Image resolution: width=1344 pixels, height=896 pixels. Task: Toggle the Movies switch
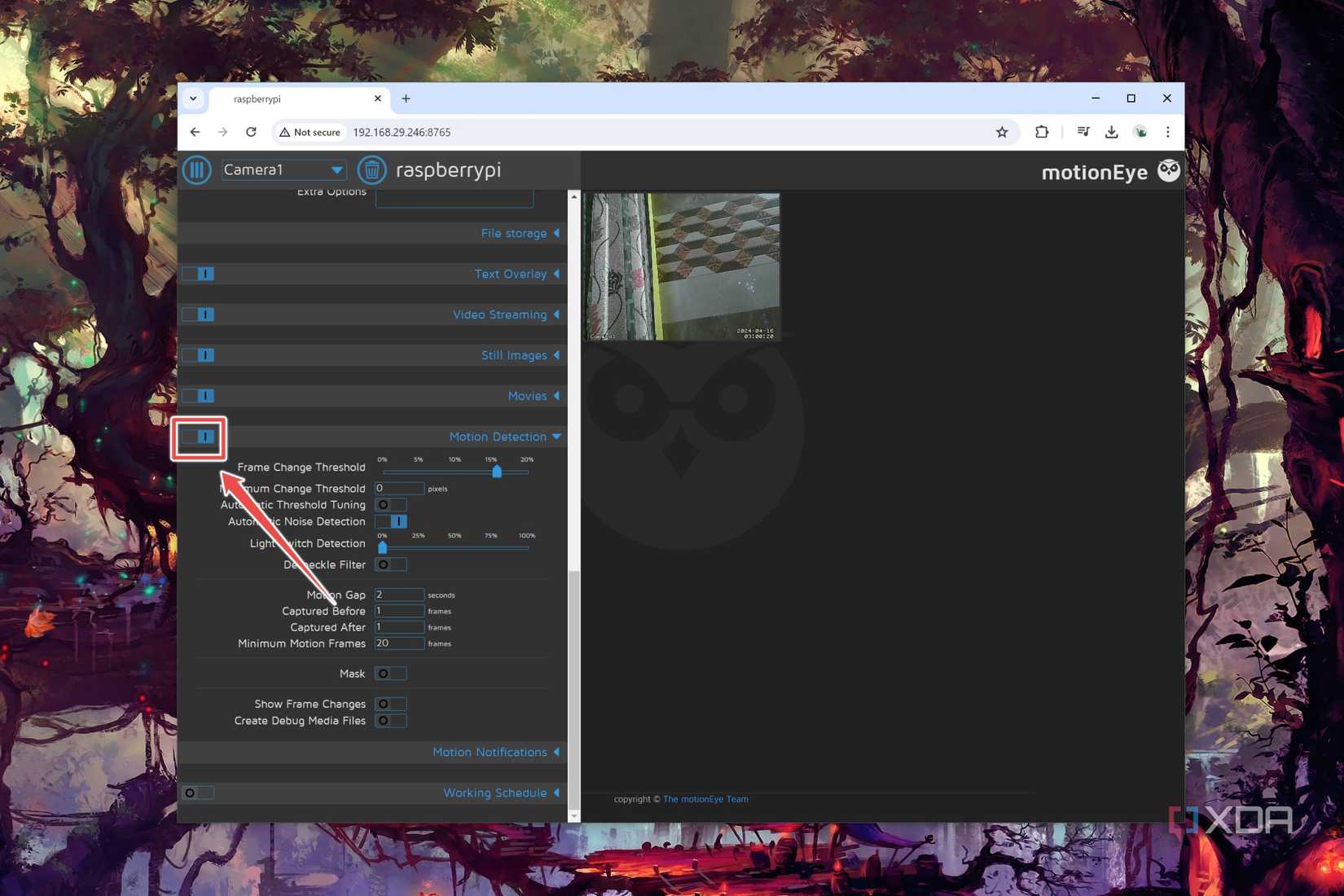(x=198, y=396)
